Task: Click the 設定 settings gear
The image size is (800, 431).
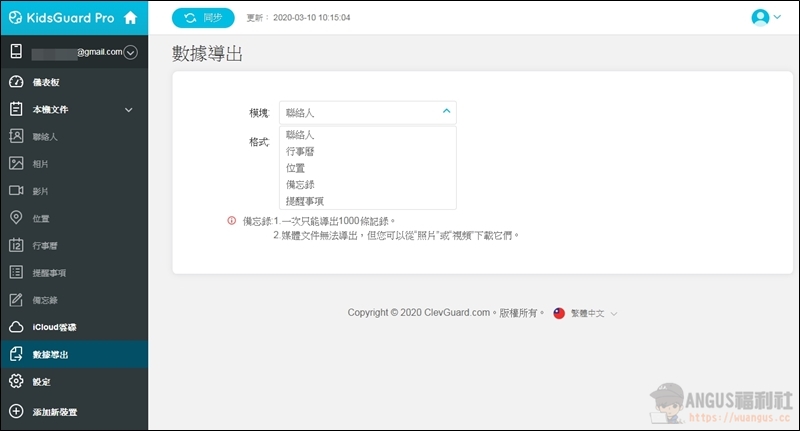Action: click(x=16, y=382)
